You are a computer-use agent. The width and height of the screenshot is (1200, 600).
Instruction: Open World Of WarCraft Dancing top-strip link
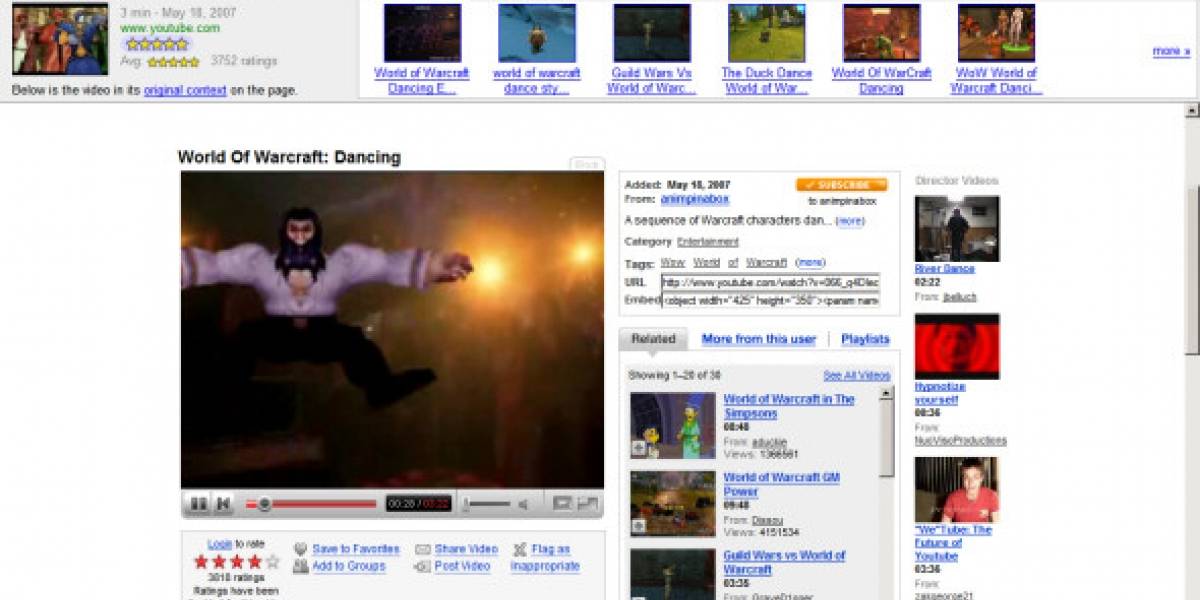pyautogui.click(x=881, y=80)
